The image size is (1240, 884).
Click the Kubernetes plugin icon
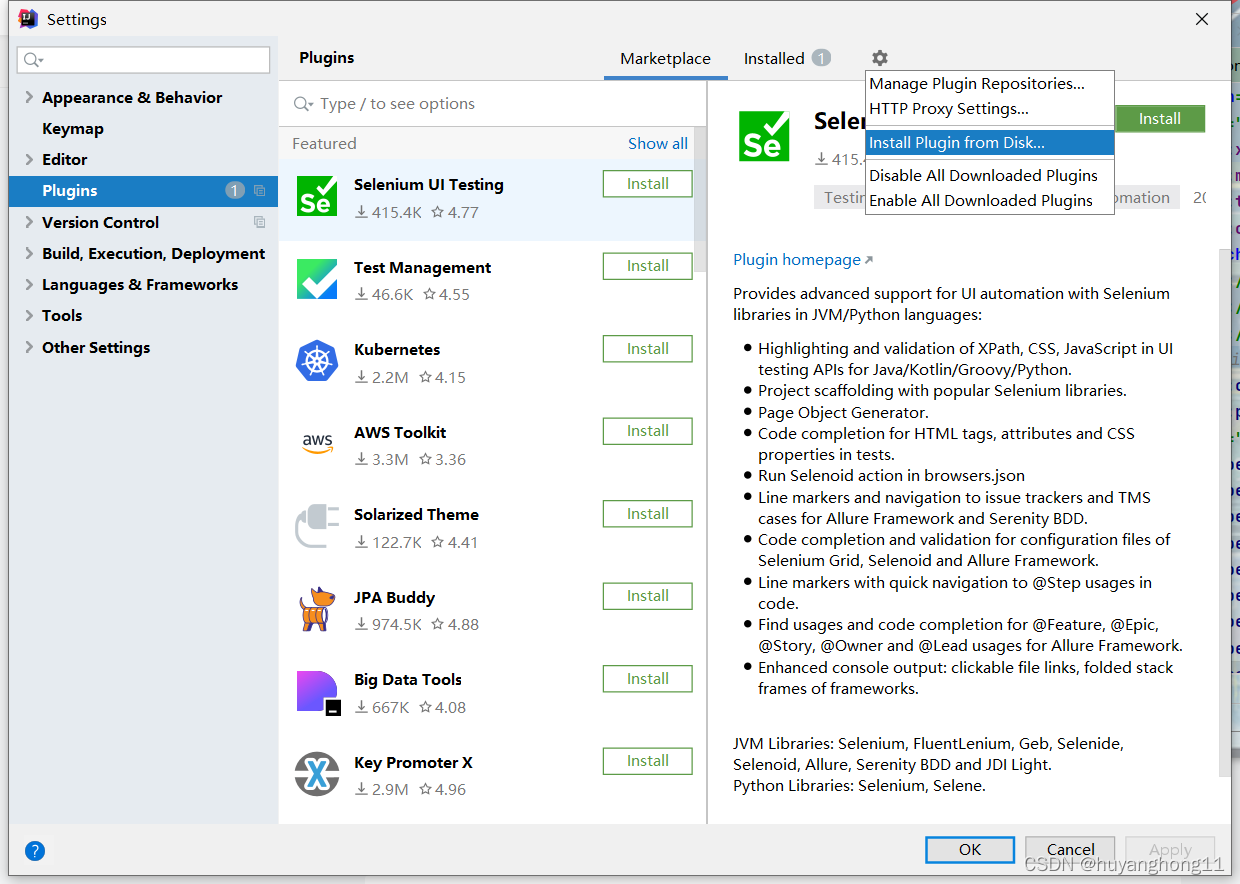(317, 361)
